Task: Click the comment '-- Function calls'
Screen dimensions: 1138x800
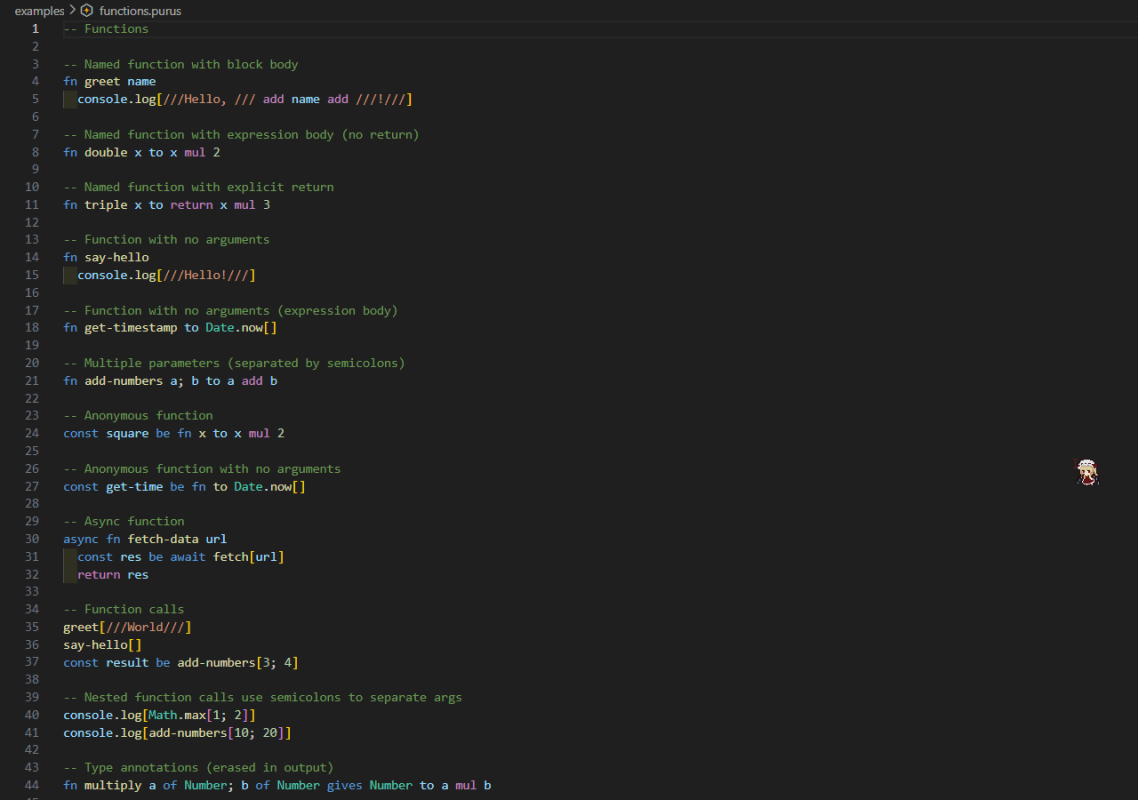Action: coord(123,609)
